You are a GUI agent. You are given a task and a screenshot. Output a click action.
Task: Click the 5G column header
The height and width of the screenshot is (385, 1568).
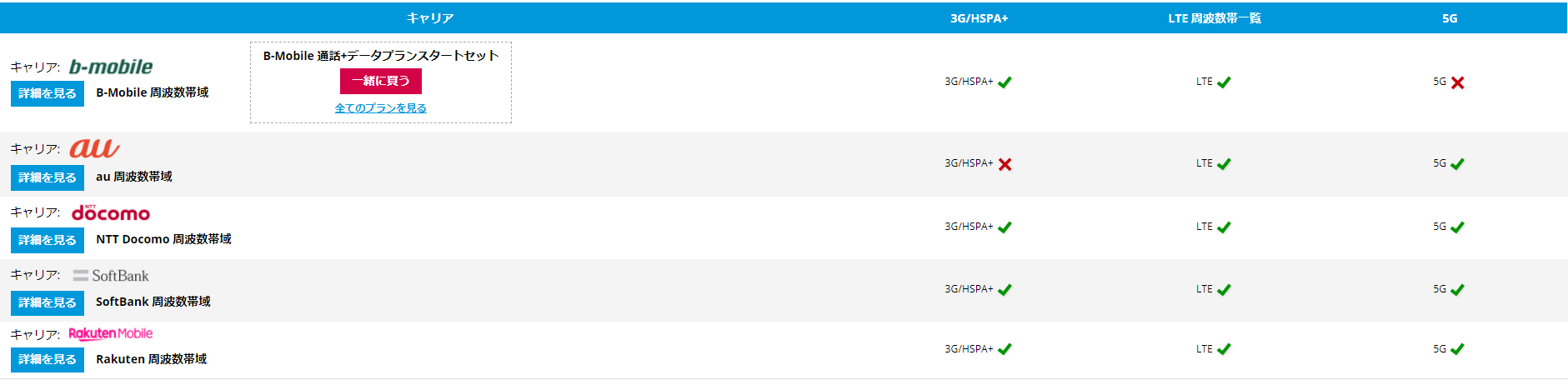(1450, 18)
